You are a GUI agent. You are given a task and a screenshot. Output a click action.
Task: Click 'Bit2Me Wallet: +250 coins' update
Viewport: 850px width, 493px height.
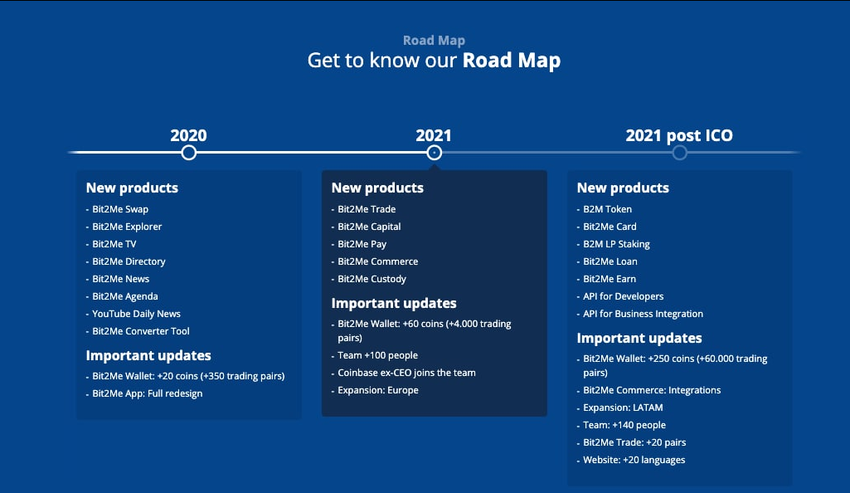(675, 366)
